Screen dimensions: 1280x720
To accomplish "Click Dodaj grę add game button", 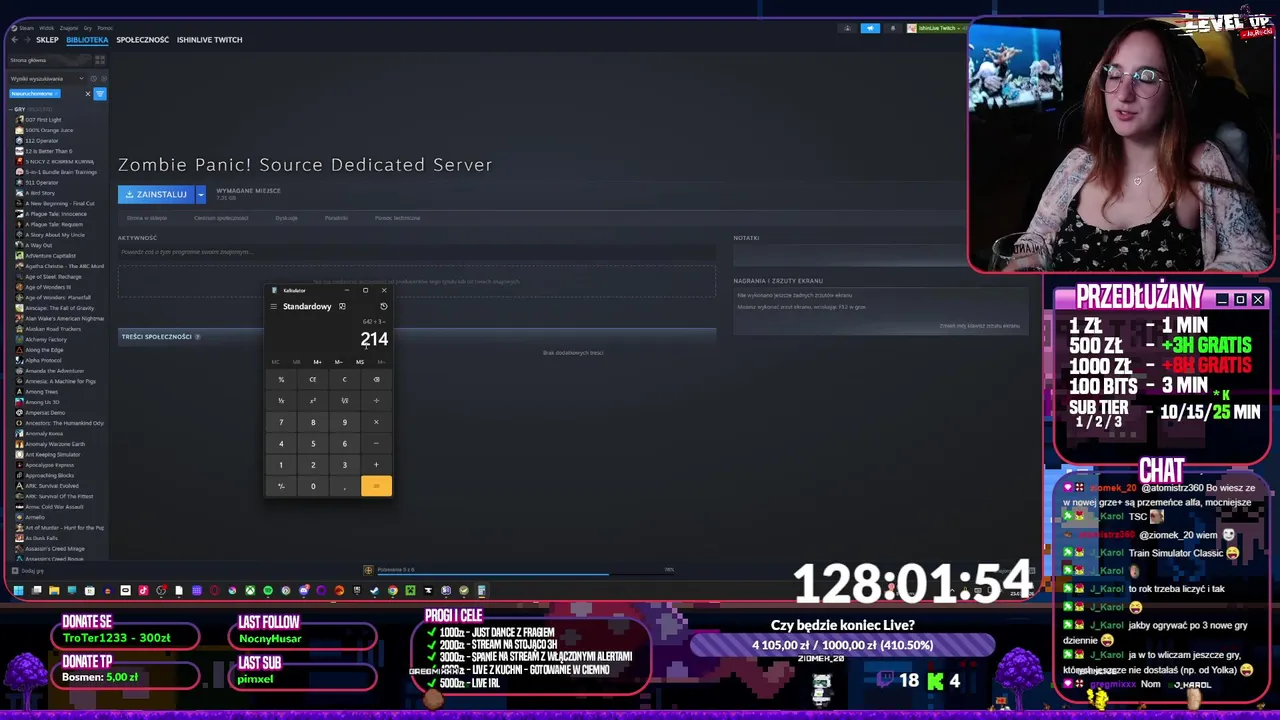I will pos(26,571).
